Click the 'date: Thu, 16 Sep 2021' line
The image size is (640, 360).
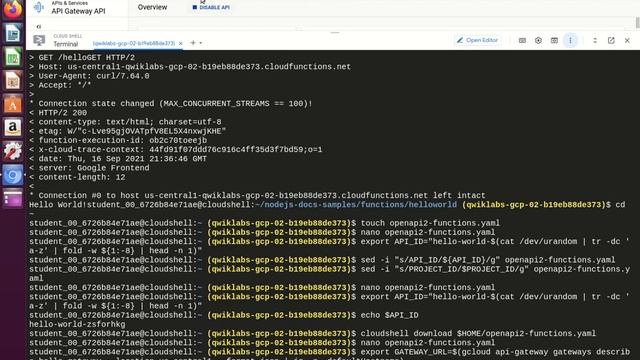coord(118,159)
